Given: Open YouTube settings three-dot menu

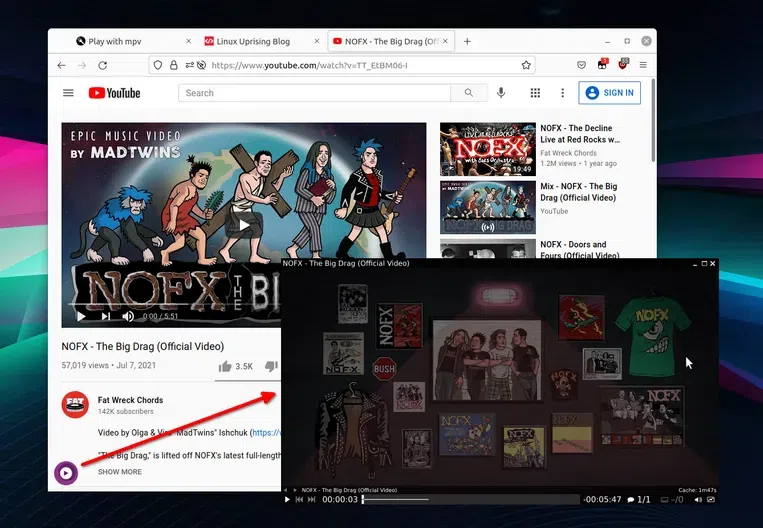Looking at the screenshot, I should tap(563, 93).
